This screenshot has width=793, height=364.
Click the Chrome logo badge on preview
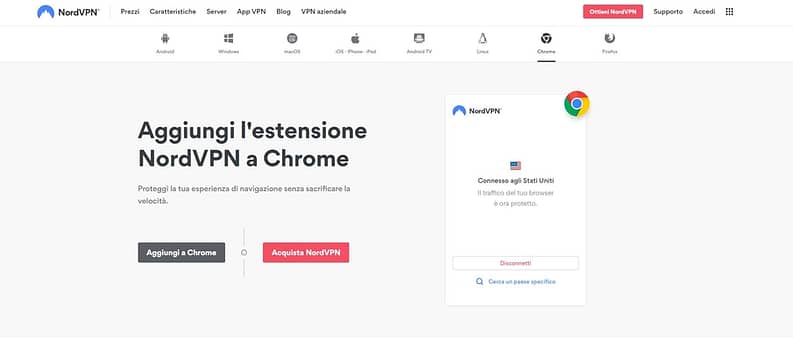577,104
